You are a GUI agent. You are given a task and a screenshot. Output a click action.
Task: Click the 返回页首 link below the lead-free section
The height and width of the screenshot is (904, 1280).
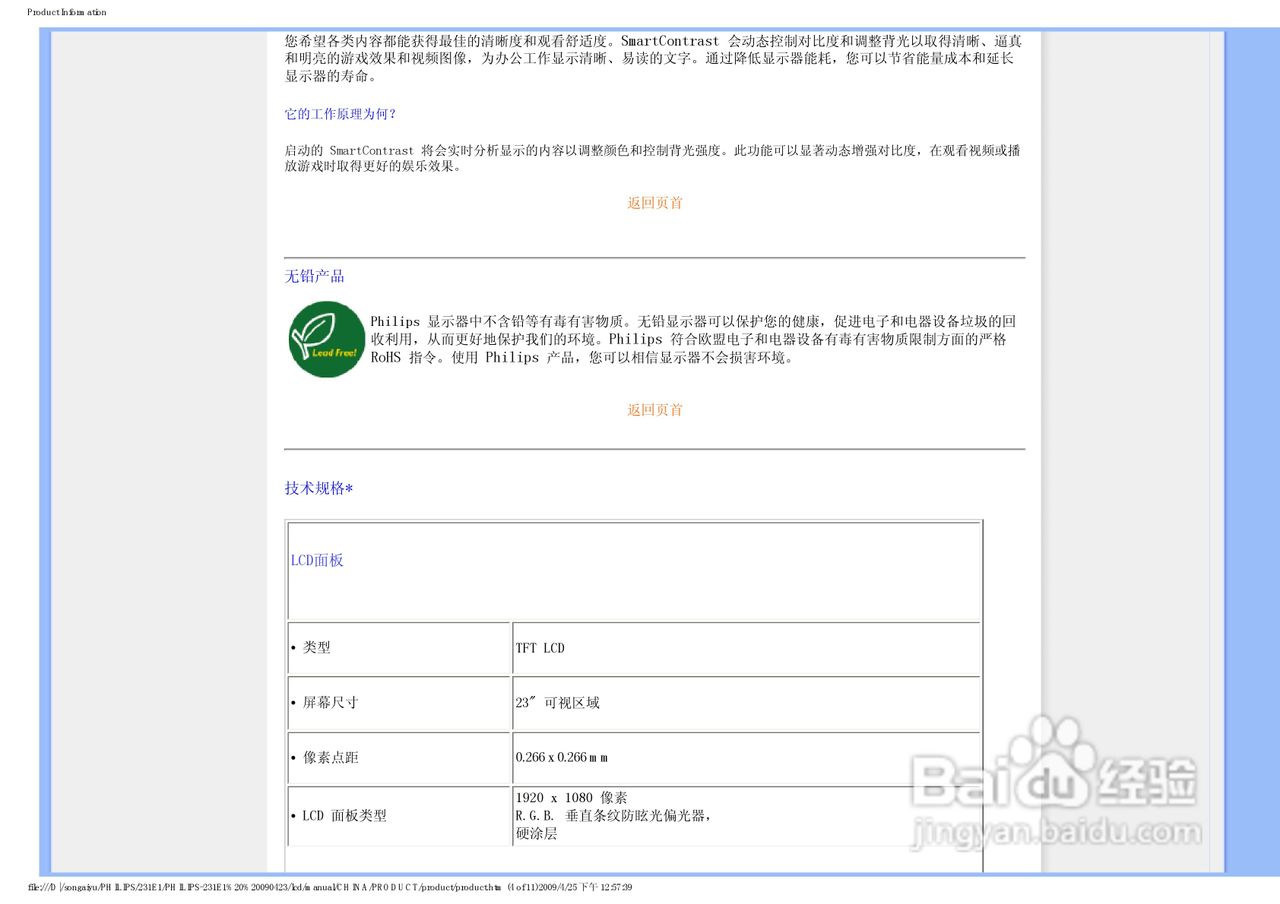click(x=655, y=410)
